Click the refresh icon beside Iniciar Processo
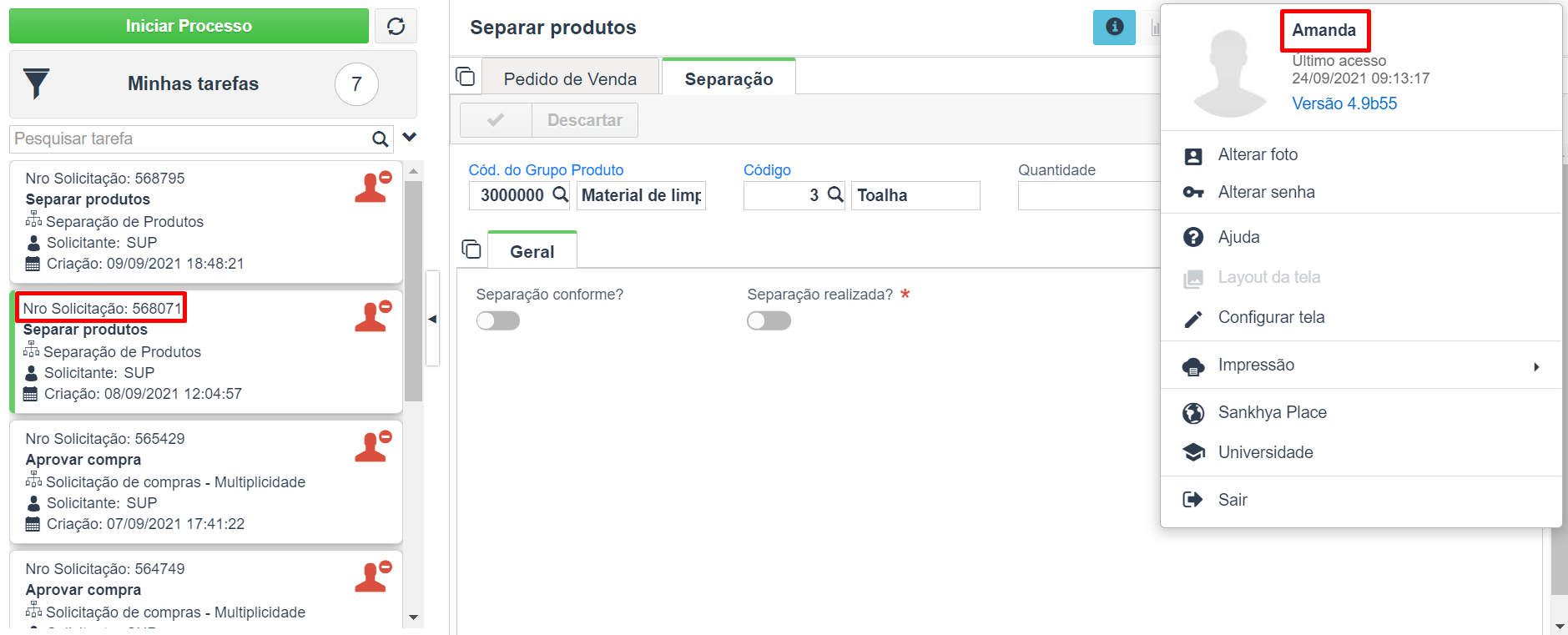 click(396, 26)
